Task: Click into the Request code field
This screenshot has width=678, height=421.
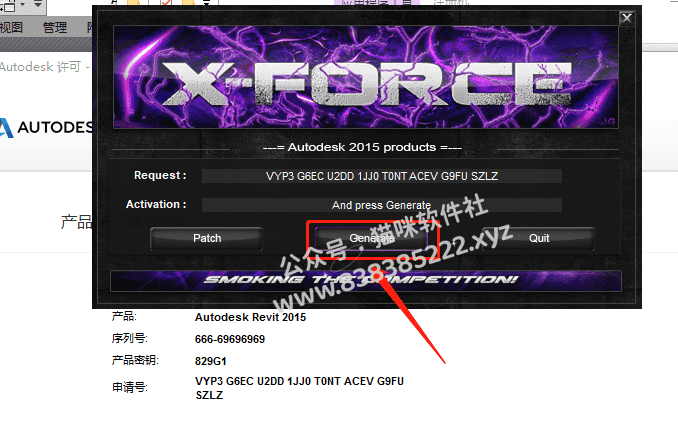Action: [x=382, y=176]
